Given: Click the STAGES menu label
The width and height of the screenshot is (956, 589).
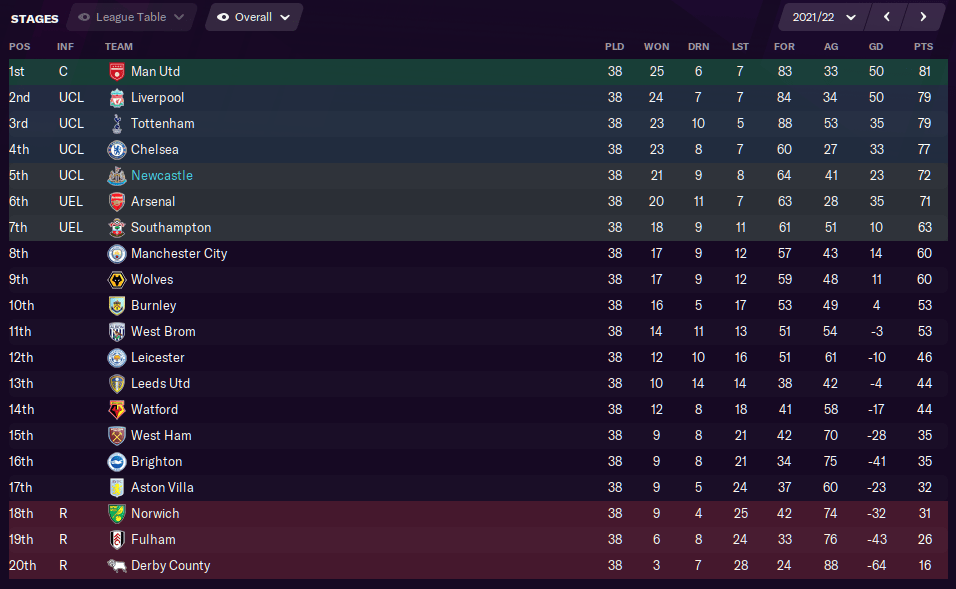Looking at the screenshot, I should tap(35, 17).
